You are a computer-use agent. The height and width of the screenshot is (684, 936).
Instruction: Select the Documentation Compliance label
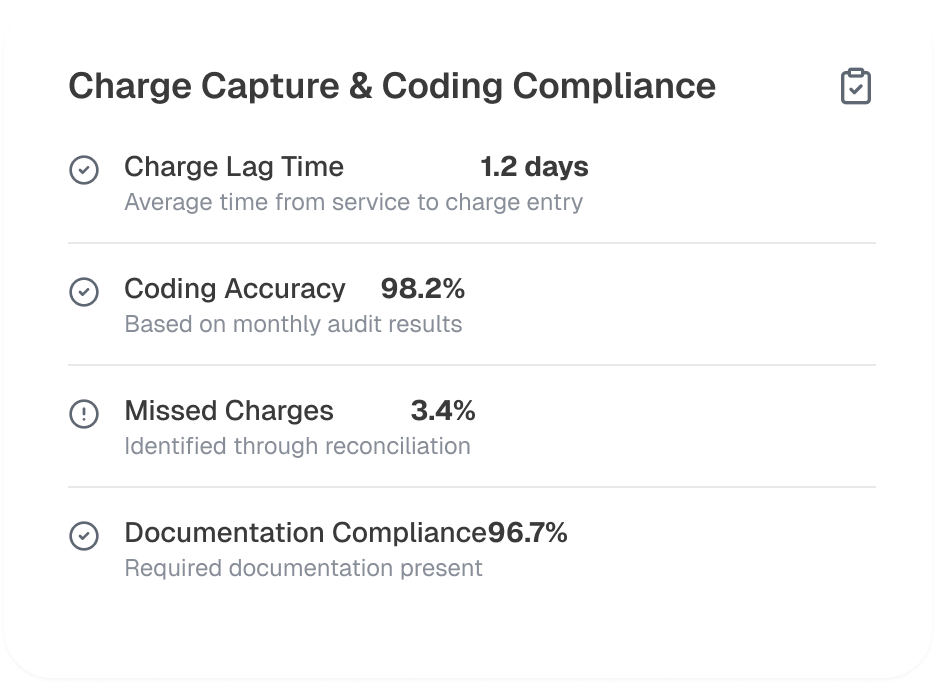click(305, 533)
